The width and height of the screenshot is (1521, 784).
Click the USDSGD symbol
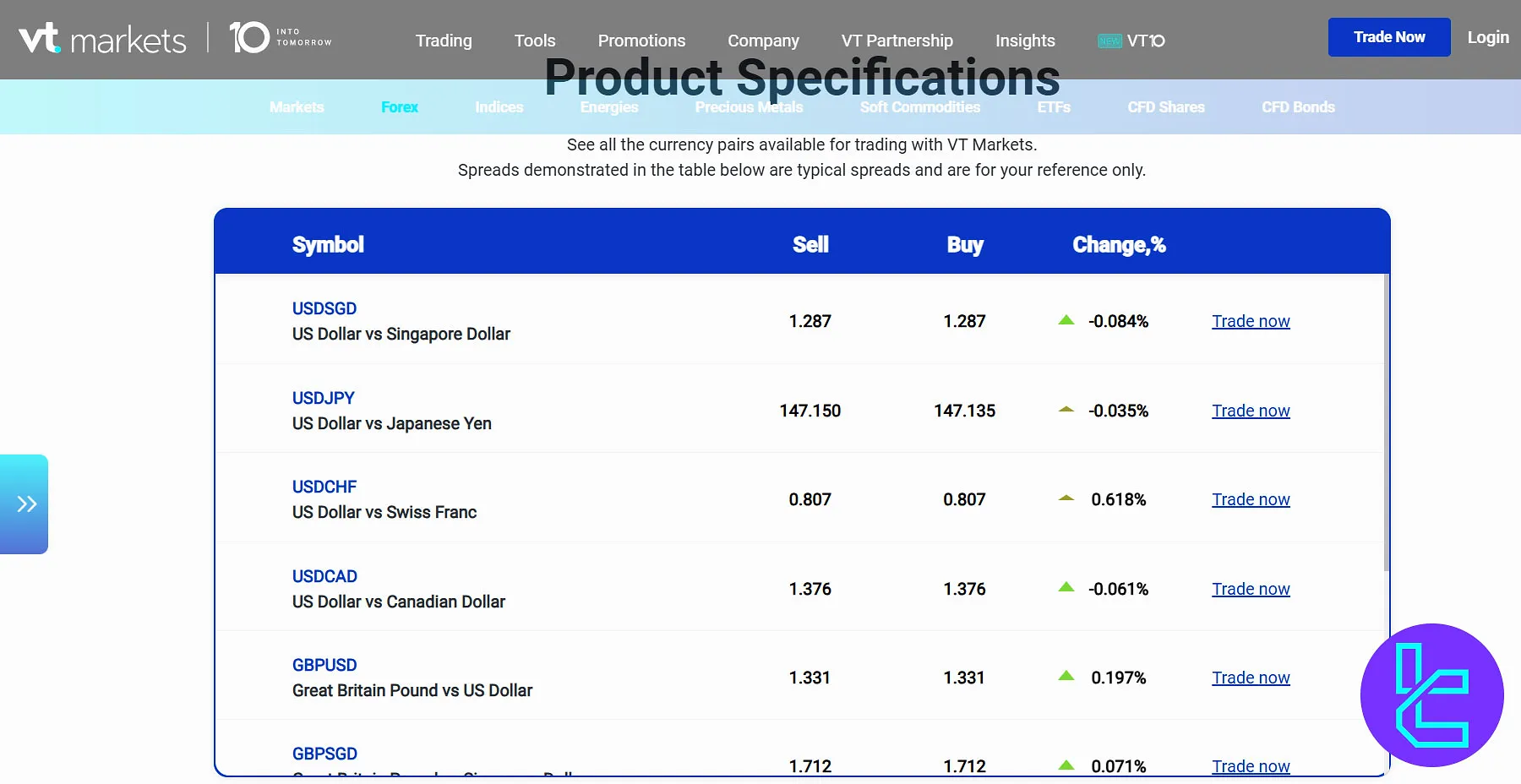coord(324,308)
